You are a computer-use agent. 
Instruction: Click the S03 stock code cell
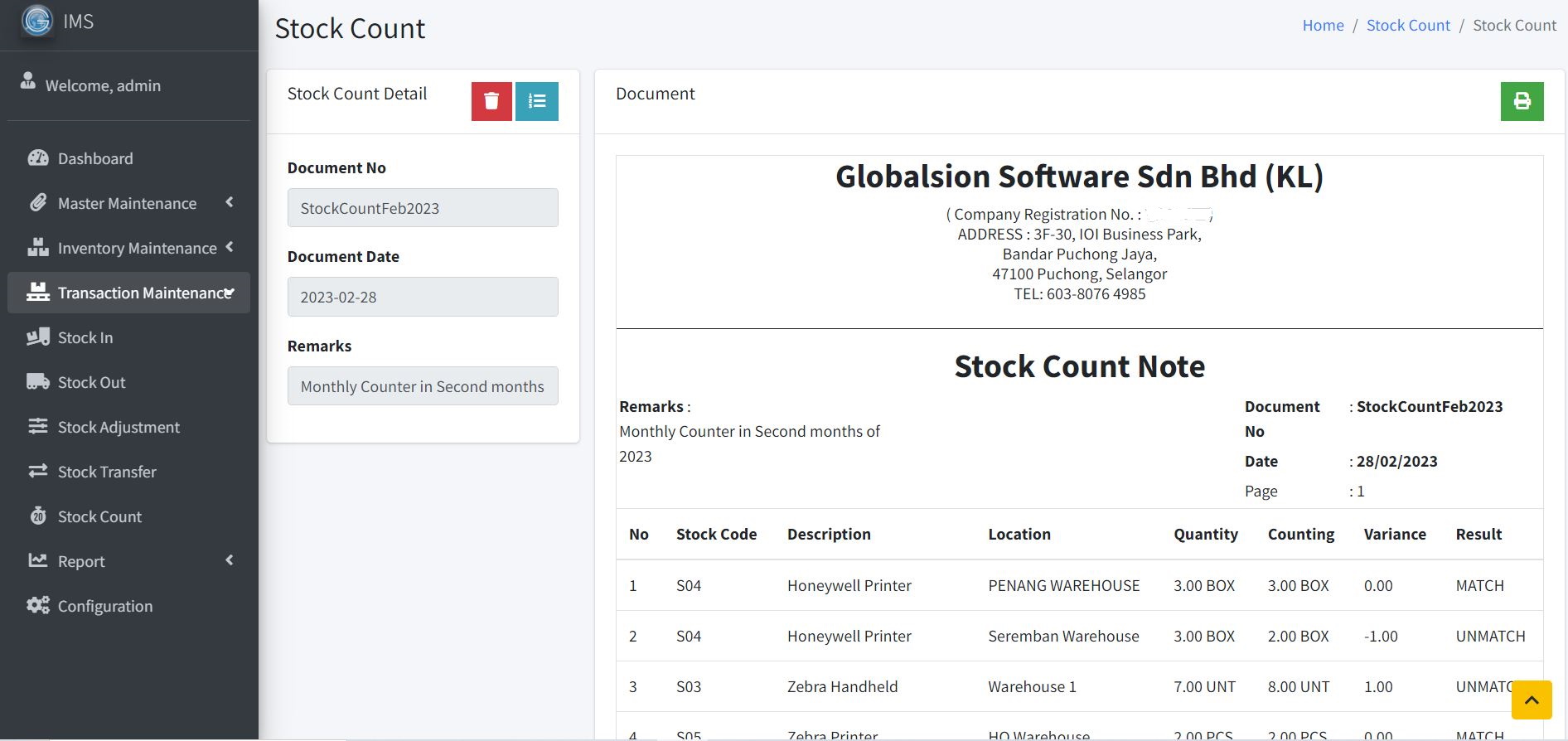689,686
